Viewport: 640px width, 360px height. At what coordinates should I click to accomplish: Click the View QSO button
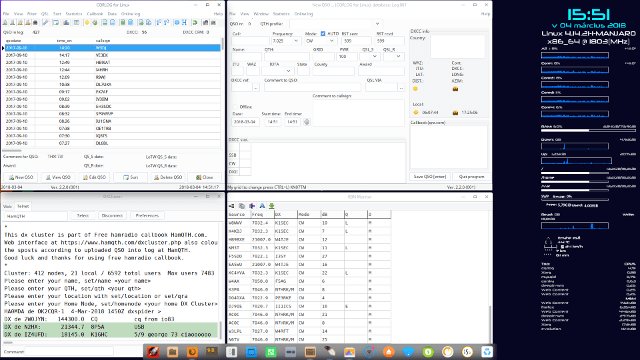coord(58,178)
